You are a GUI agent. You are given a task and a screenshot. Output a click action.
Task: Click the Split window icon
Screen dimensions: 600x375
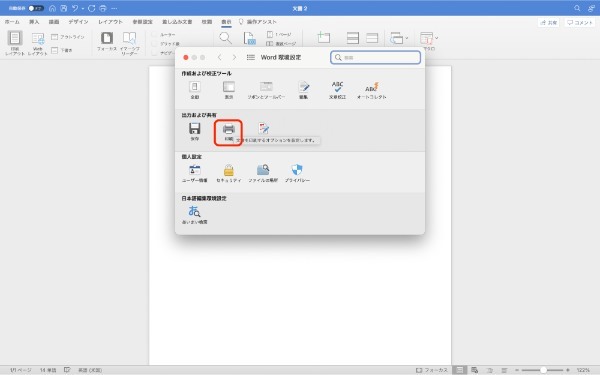(372, 38)
